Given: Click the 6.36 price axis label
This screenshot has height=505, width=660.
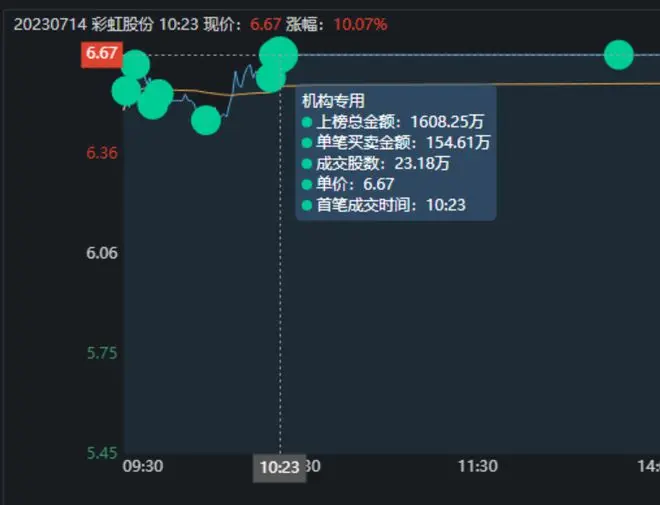Looking at the screenshot, I should coord(101,153).
